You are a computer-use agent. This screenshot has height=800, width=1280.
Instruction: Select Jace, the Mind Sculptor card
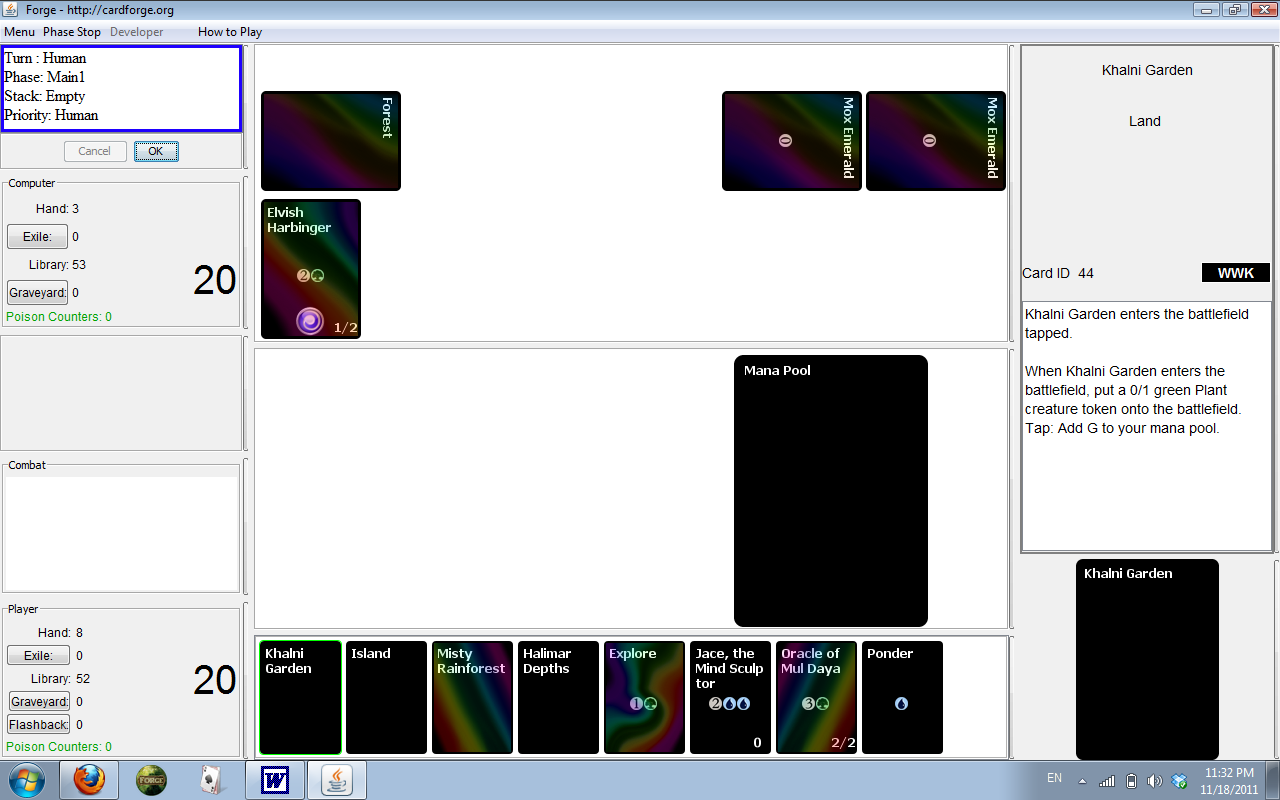[x=730, y=698]
